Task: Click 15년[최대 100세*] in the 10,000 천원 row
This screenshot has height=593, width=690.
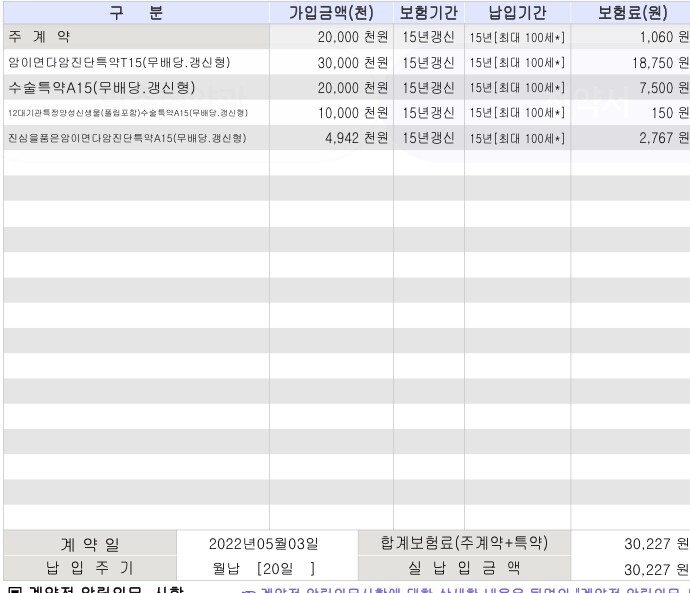Action: (x=517, y=113)
